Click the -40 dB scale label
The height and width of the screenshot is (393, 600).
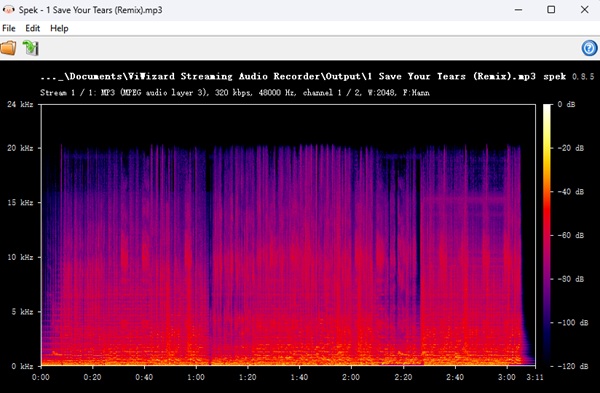click(571, 192)
